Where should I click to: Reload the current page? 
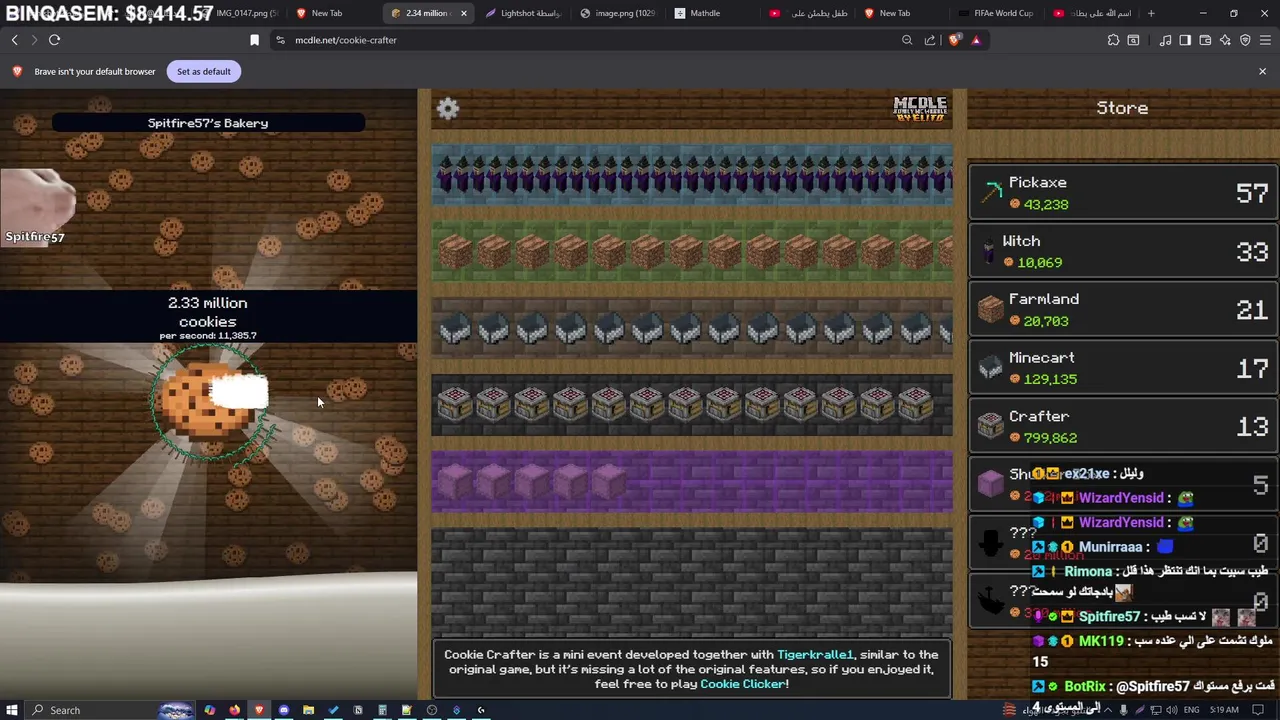click(55, 40)
